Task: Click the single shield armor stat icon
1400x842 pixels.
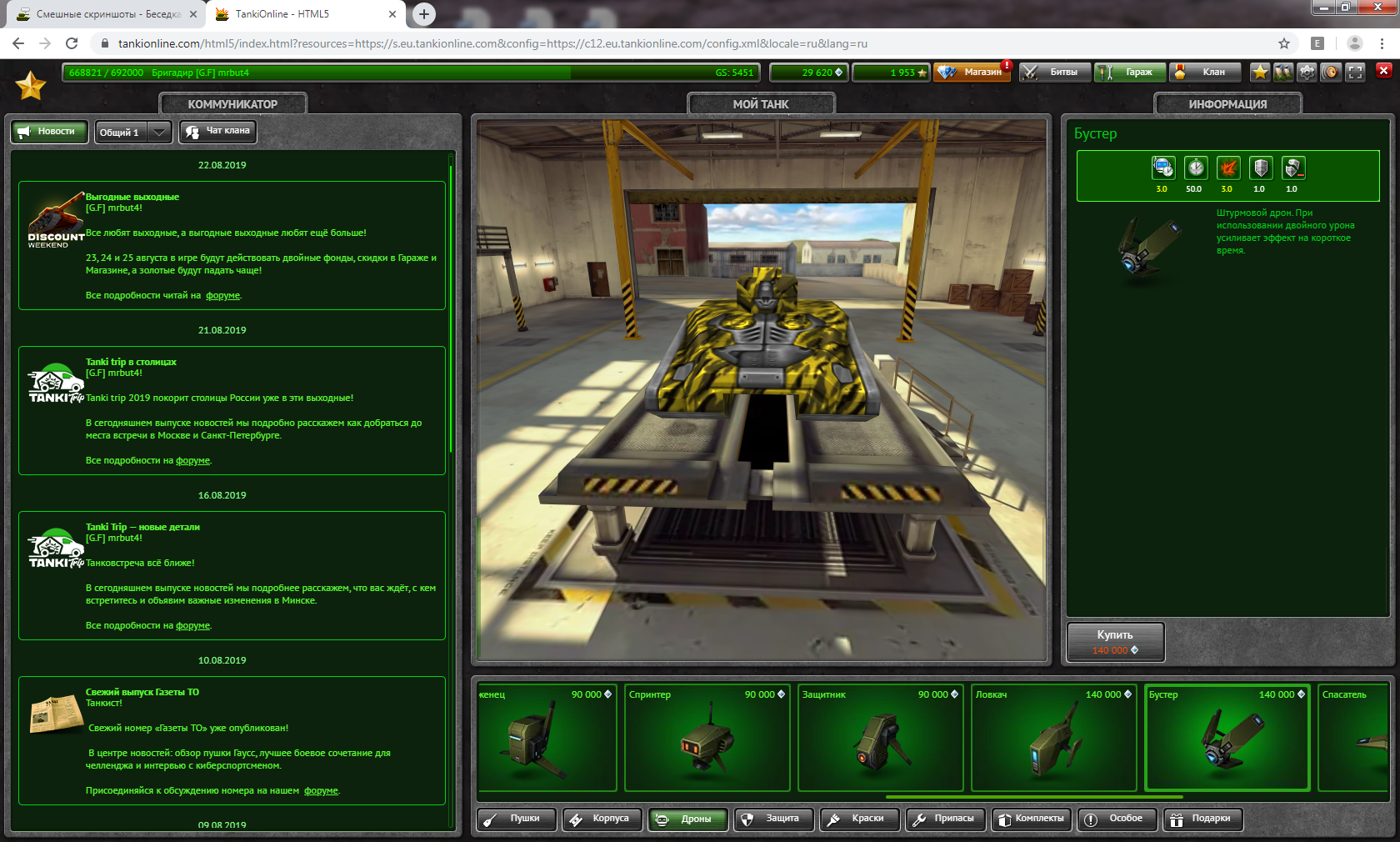Action: (1261, 168)
